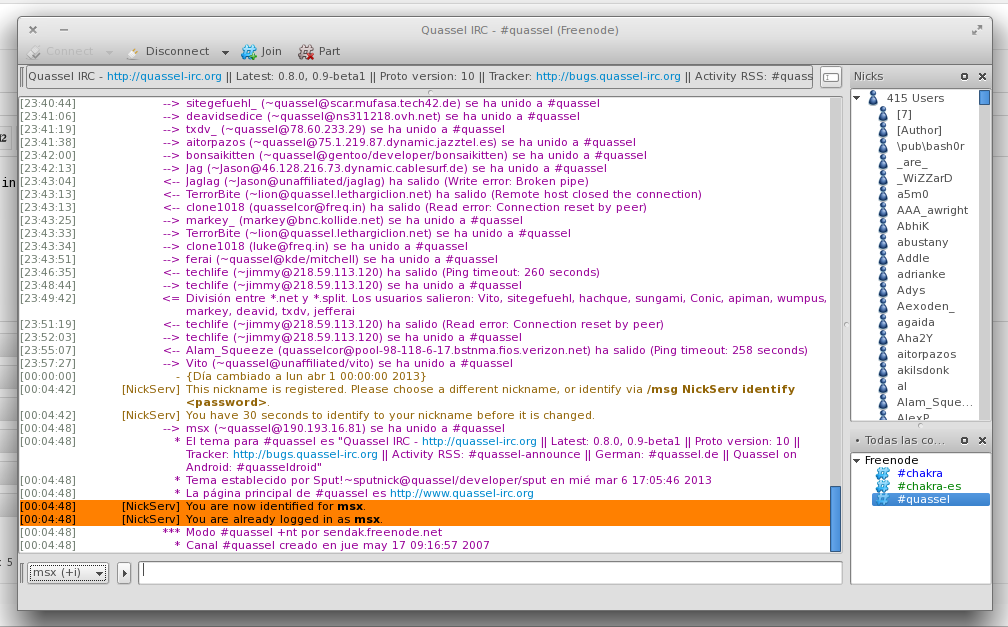Select user abustany in nick list
1008x627 pixels.
click(922, 242)
